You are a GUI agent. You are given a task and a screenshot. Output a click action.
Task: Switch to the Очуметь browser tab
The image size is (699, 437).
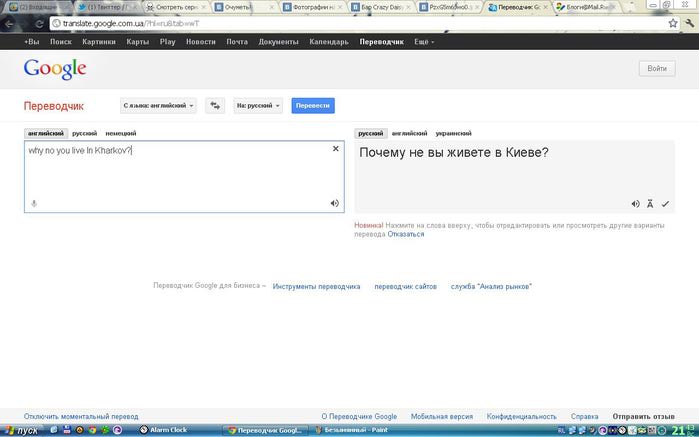click(x=244, y=7)
